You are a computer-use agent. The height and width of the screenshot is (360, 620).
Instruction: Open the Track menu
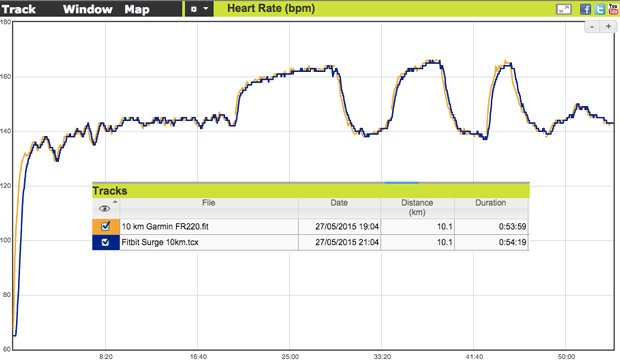click(19, 9)
